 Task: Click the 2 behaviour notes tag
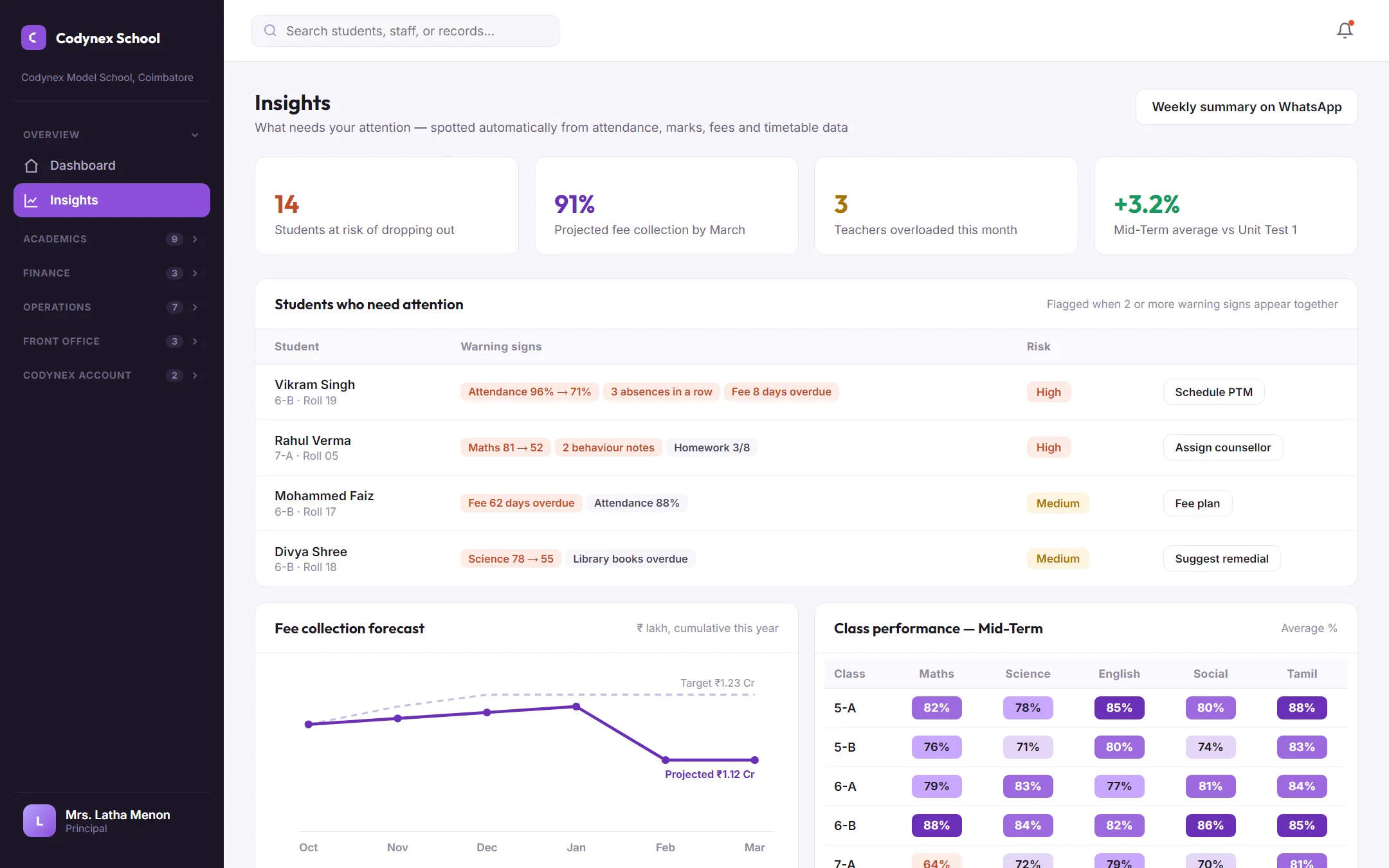[x=608, y=448]
